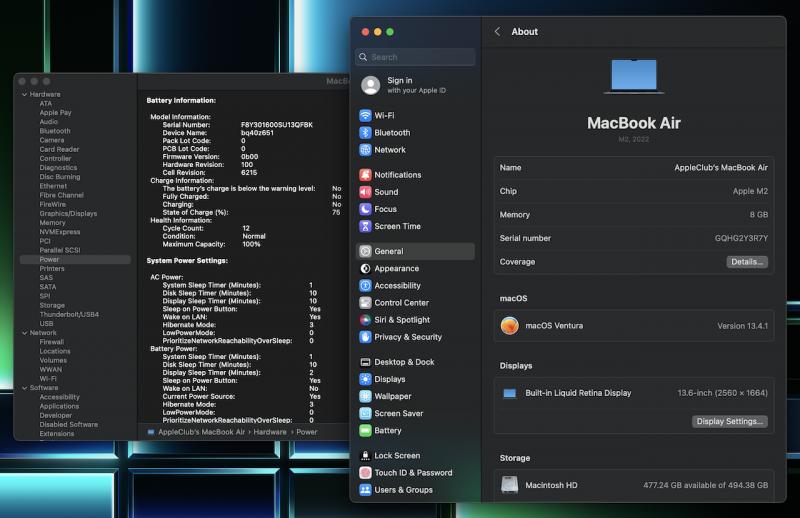Open the Touch ID & Password fingerprint icon
The width and height of the screenshot is (800, 518).
[365, 473]
